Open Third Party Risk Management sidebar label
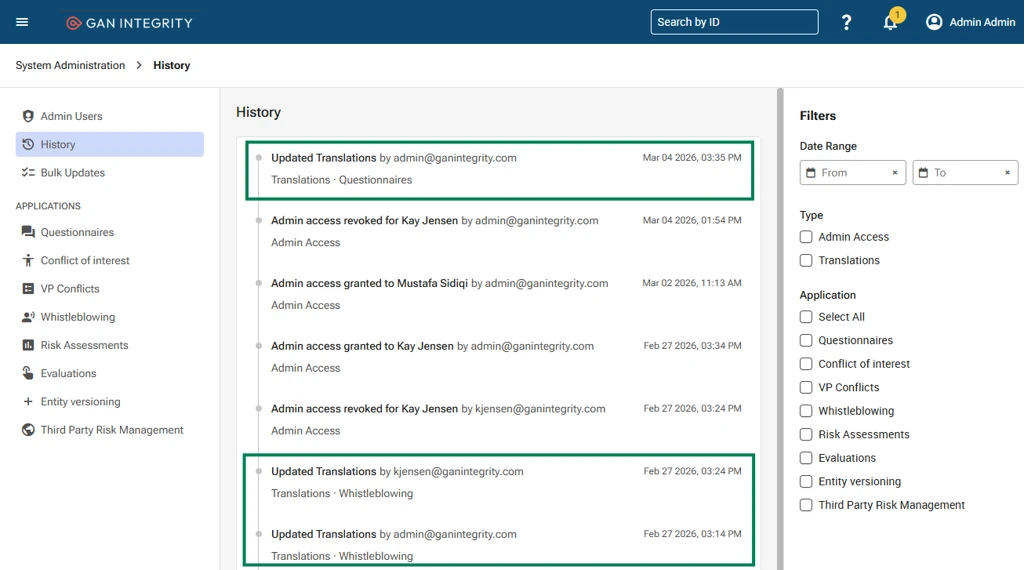This screenshot has height=570, width=1024. (x=112, y=430)
